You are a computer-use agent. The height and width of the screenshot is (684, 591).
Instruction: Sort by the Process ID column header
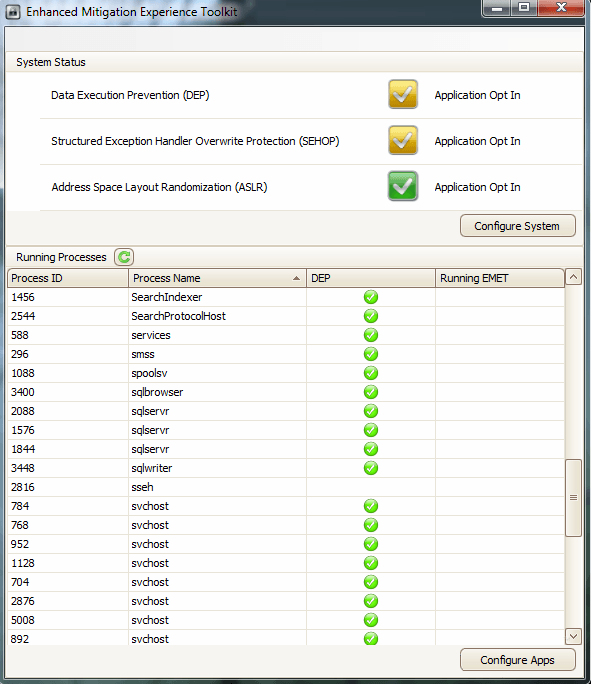click(x=68, y=278)
